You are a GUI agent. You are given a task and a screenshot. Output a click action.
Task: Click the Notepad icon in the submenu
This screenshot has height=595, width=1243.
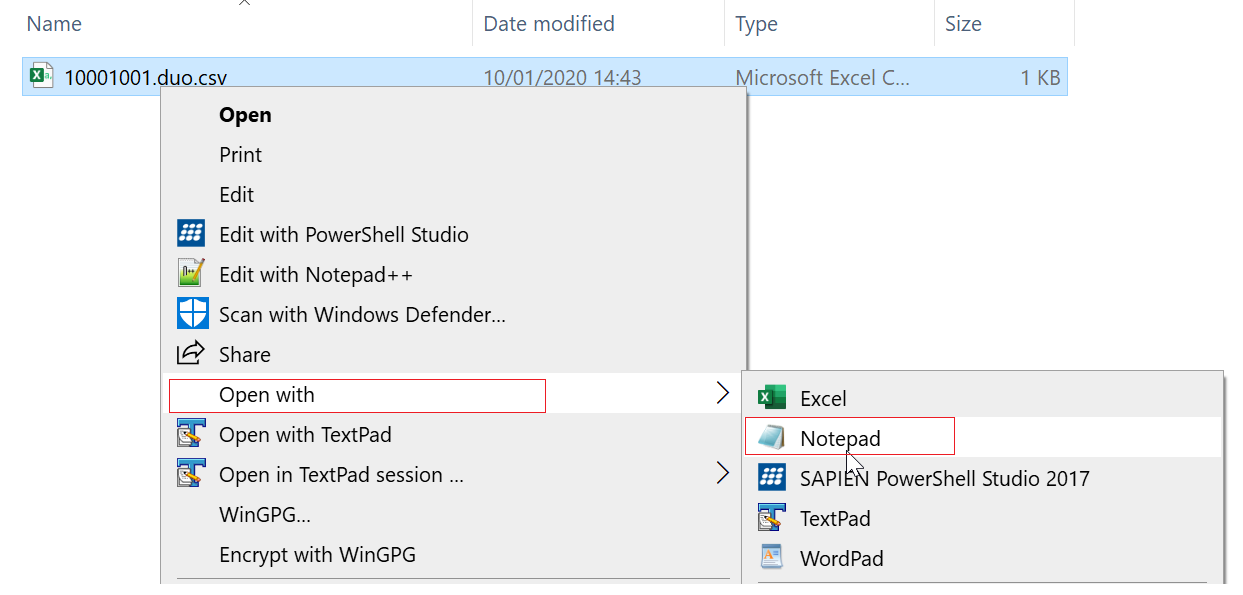771,438
